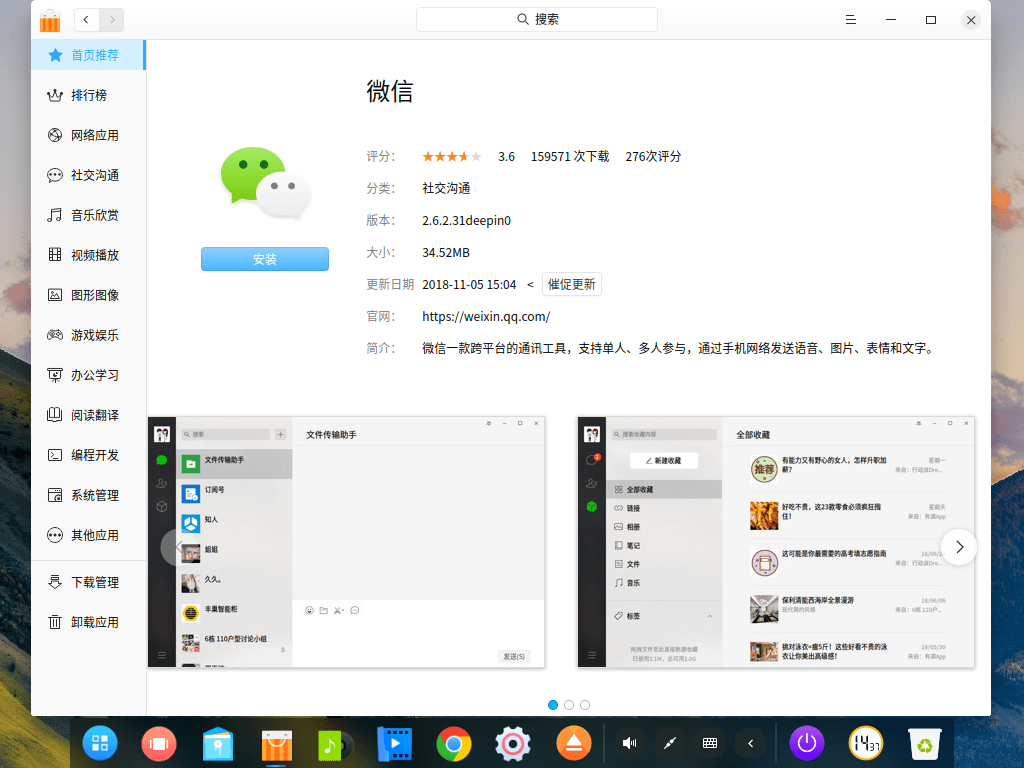Open the 全部收藏 screenshot thumbnail
1024x768 pixels.
[776, 542]
